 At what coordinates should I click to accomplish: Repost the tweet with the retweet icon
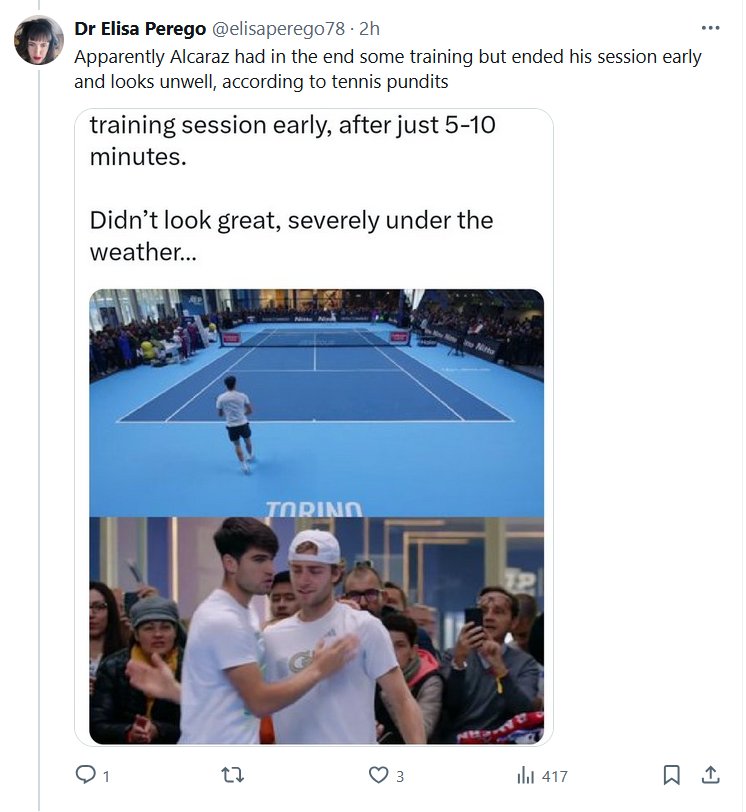[x=233, y=775]
